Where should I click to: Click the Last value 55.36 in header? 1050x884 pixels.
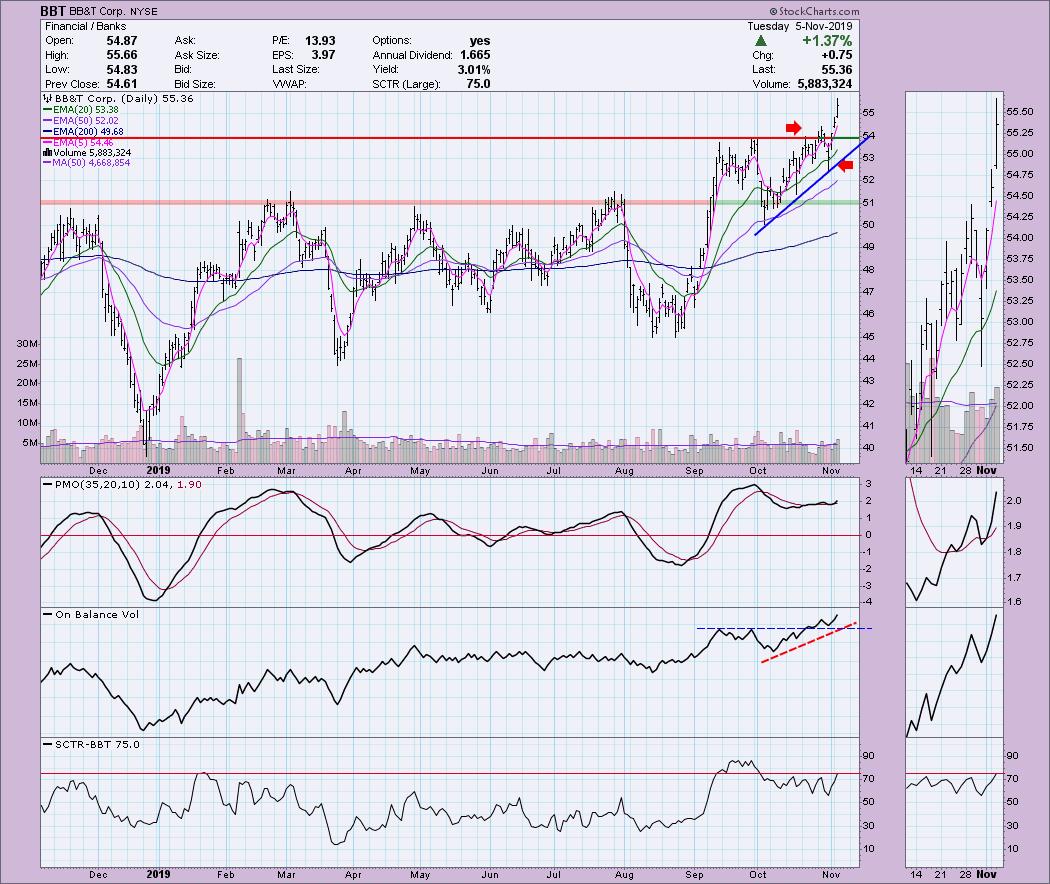pos(837,70)
